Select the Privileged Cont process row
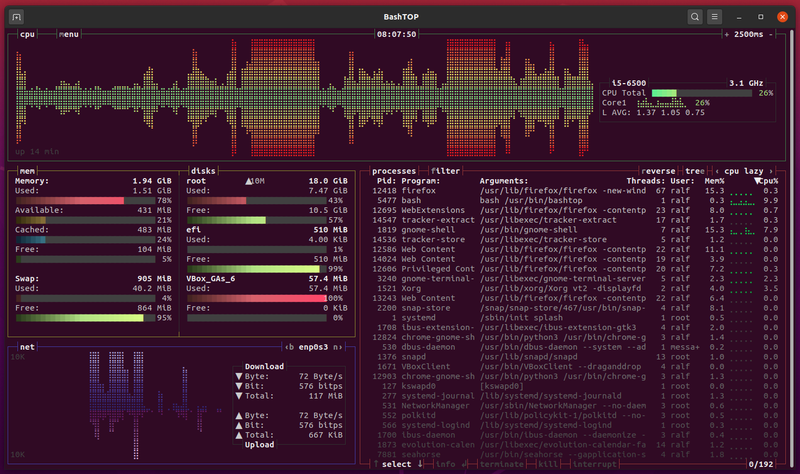This screenshot has height=474, width=800. pyautogui.click(x=575, y=269)
